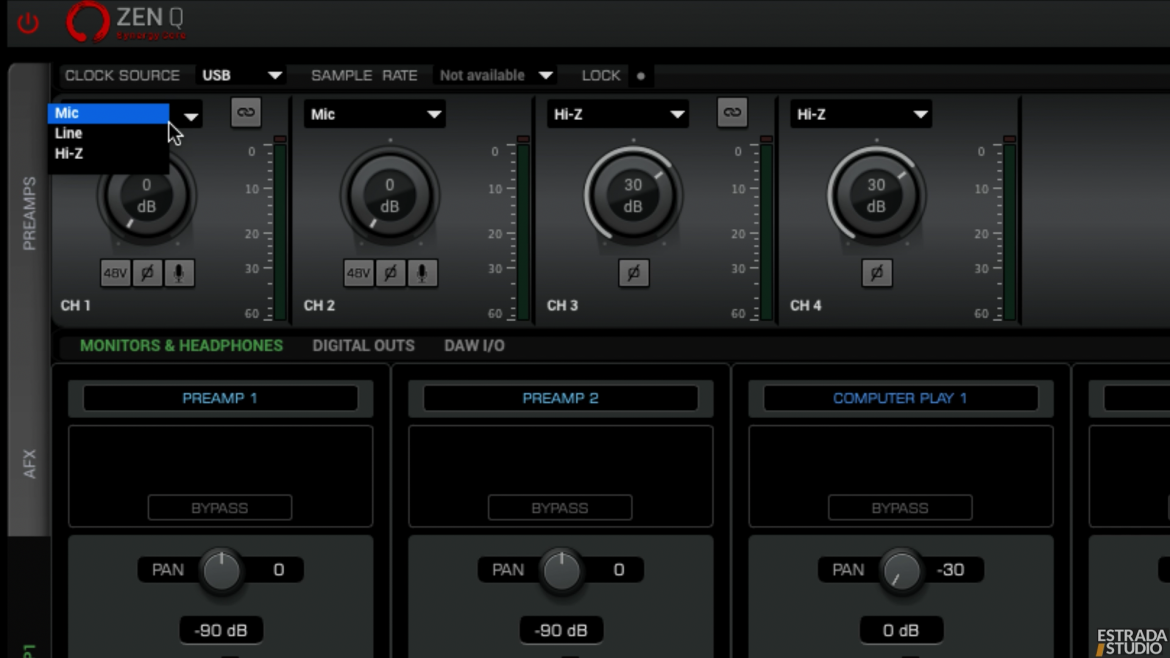The width and height of the screenshot is (1170, 658).
Task: Toggle the CH 1/CH 2 link icon
Action: pyautogui.click(x=245, y=113)
